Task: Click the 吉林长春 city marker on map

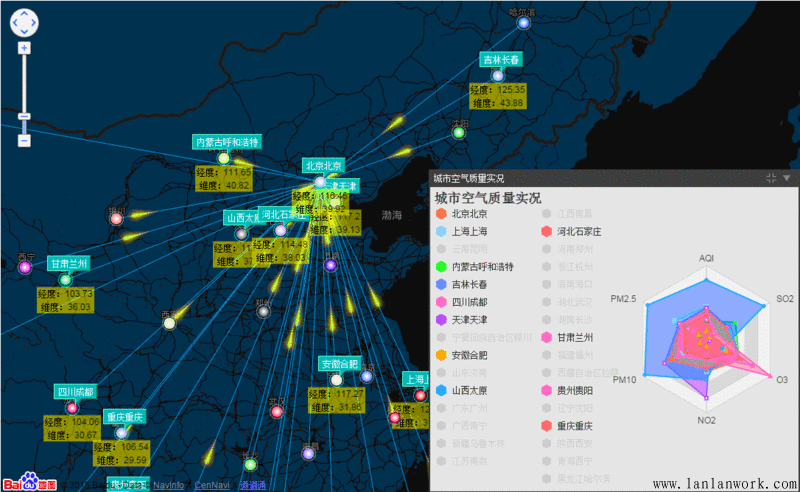Action: coord(496,75)
